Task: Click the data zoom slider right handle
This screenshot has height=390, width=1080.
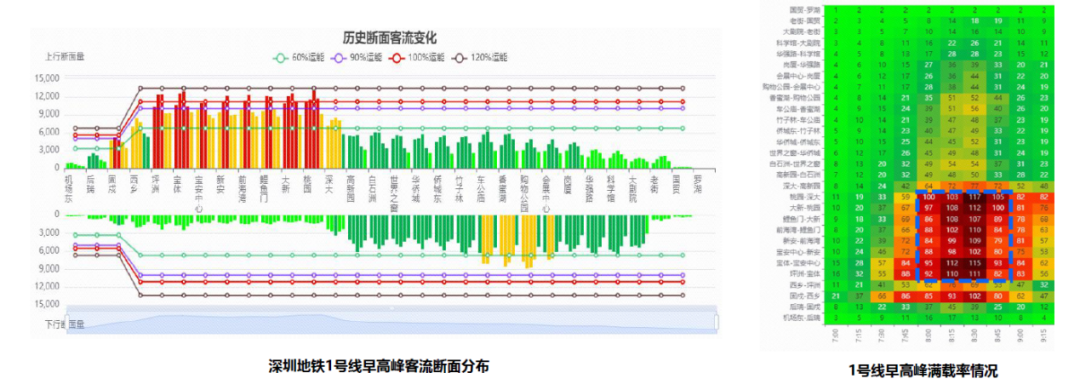Action: 716,323
